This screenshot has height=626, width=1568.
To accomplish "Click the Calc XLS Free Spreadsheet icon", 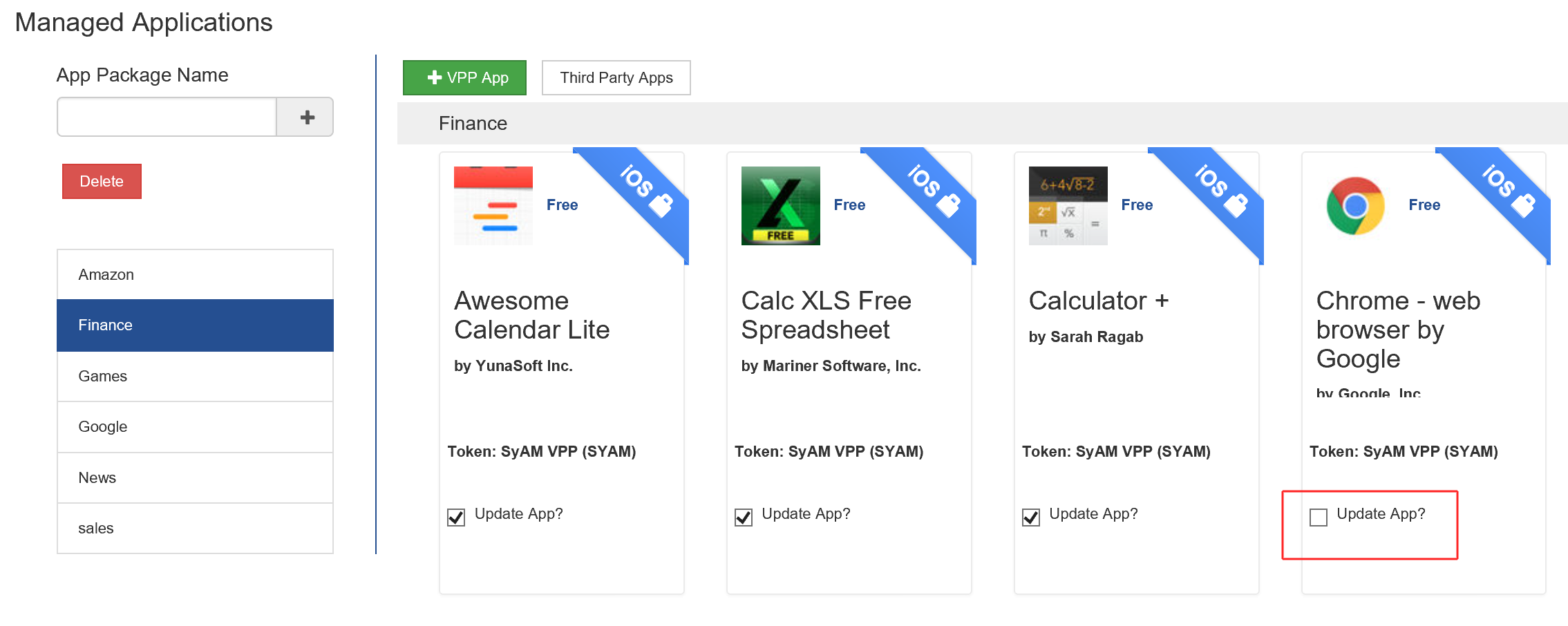I will (780, 205).
